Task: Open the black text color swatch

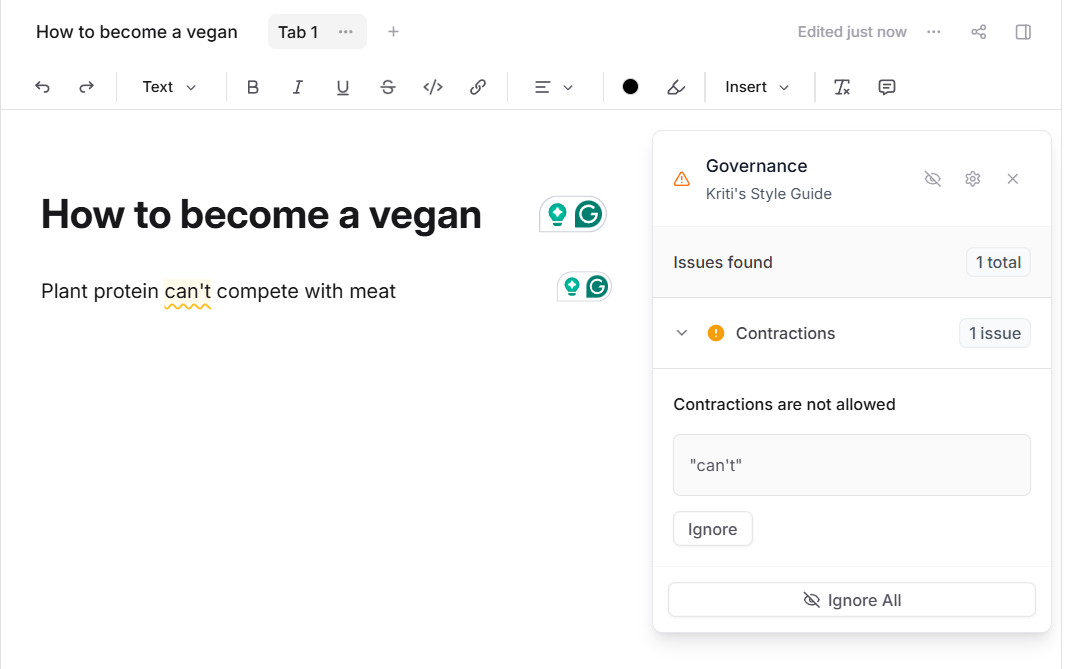Action: click(630, 87)
